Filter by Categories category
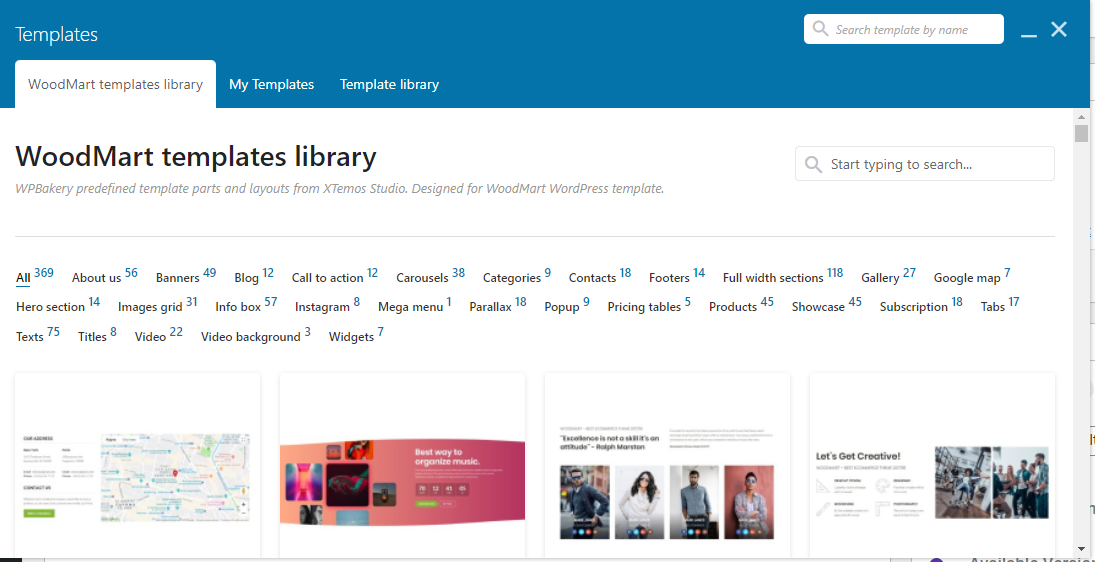This screenshot has height=562, width=1095. pyautogui.click(x=517, y=276)
